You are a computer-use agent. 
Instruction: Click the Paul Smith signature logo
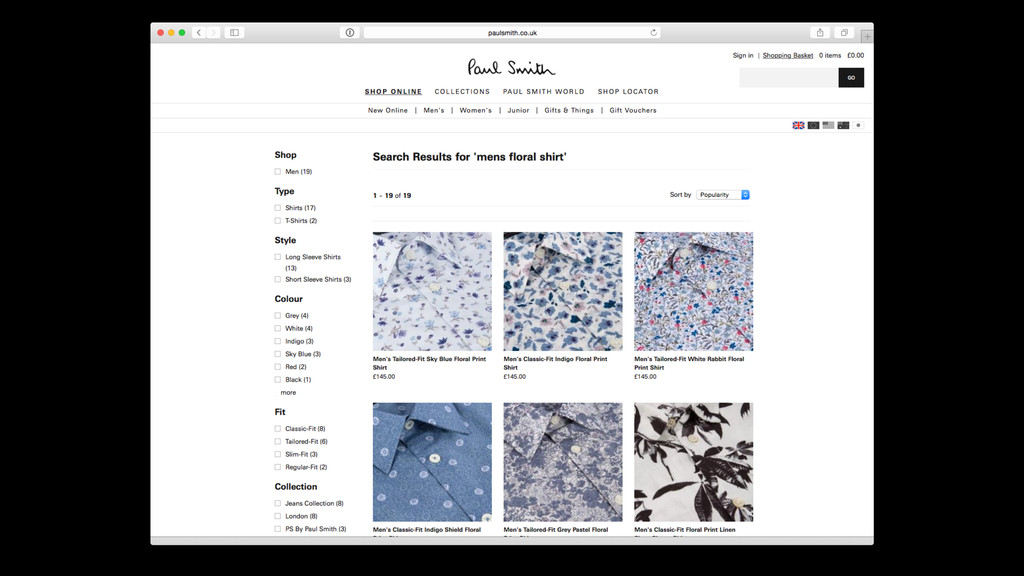(x=511, y=67)
